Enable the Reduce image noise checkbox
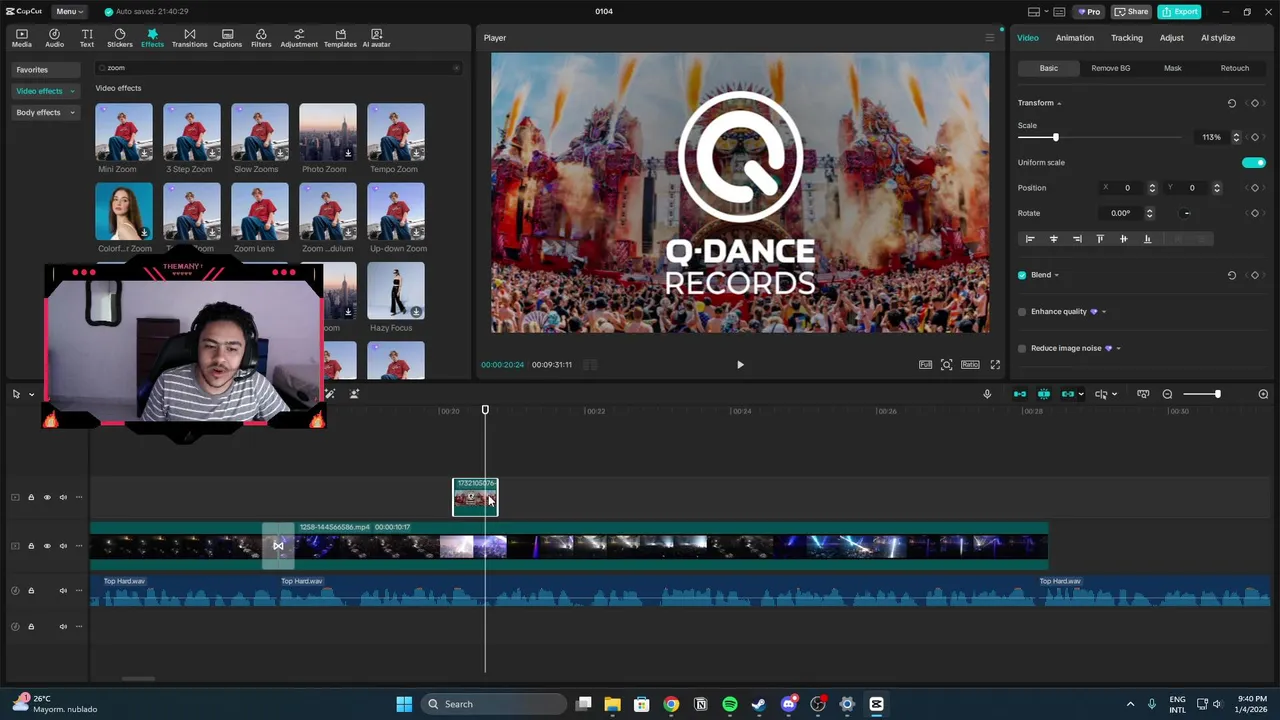The height and width of the screenshot is (720, 1280). (1022, 348)
